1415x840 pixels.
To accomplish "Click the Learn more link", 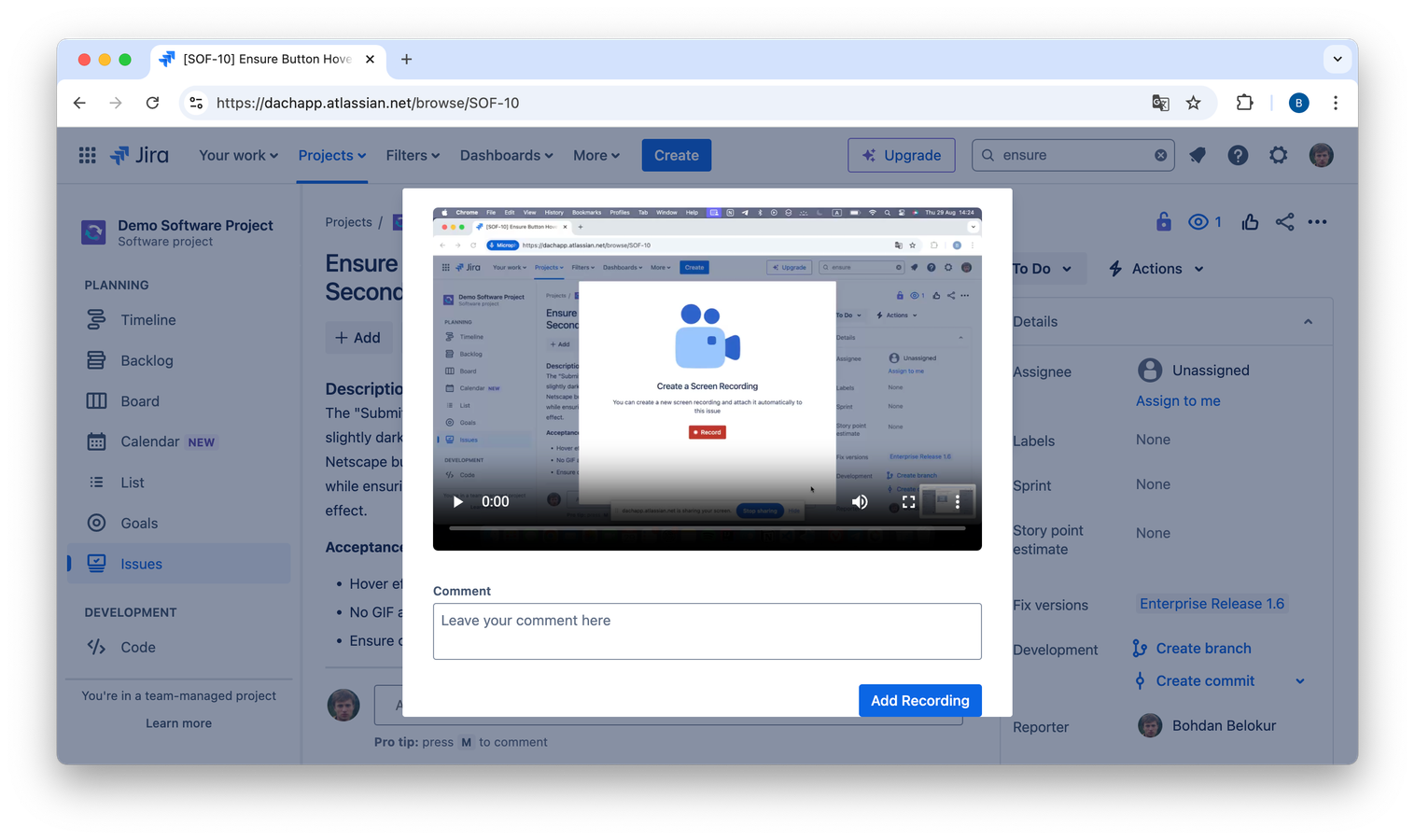I will pyautogui.click(x=178, y=723).
